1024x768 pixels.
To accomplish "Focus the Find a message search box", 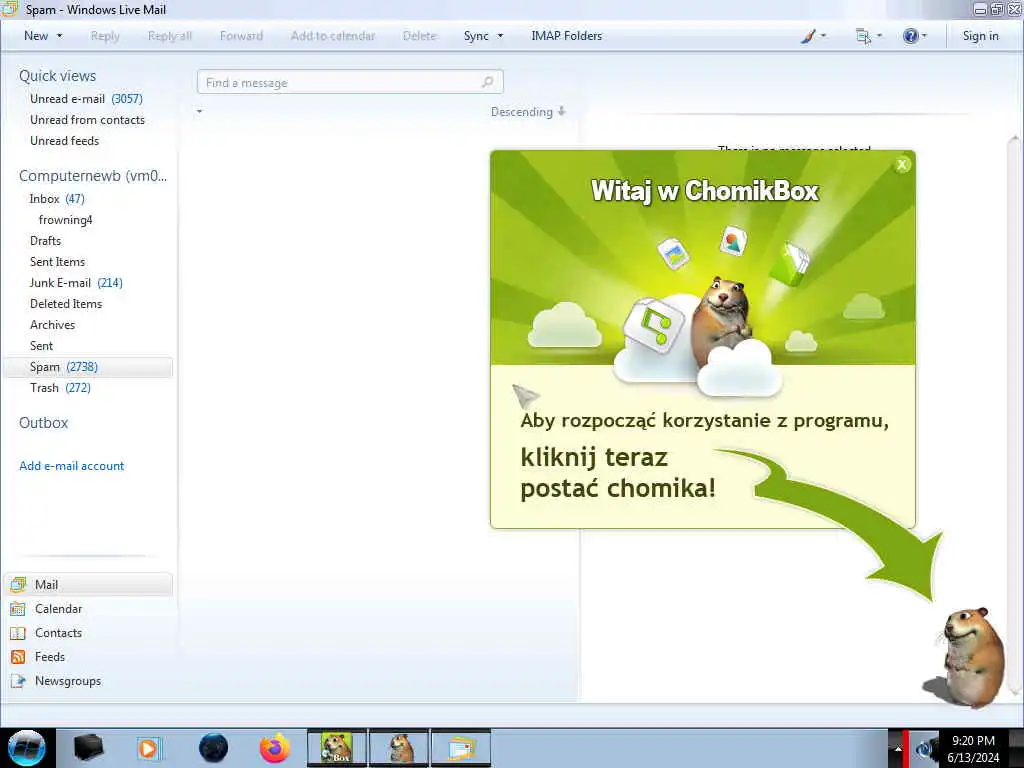I will [350, 82].
